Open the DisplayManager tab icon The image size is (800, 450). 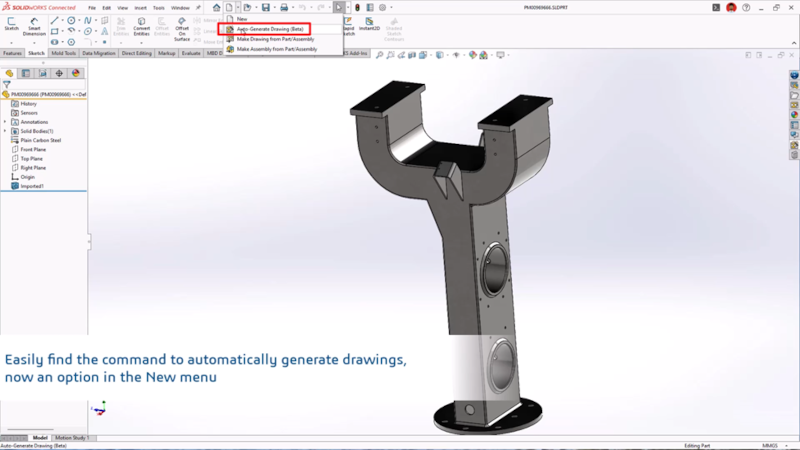(x=76, y=73)
